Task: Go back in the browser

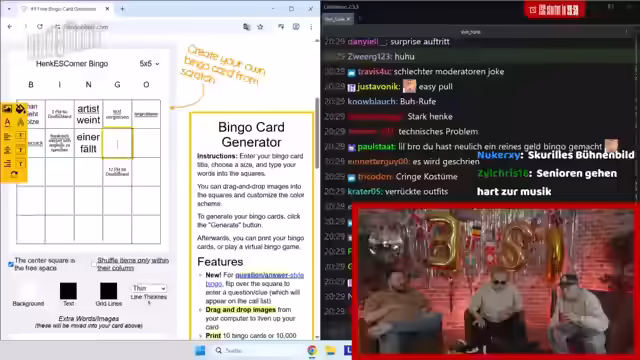Action: 10,27
